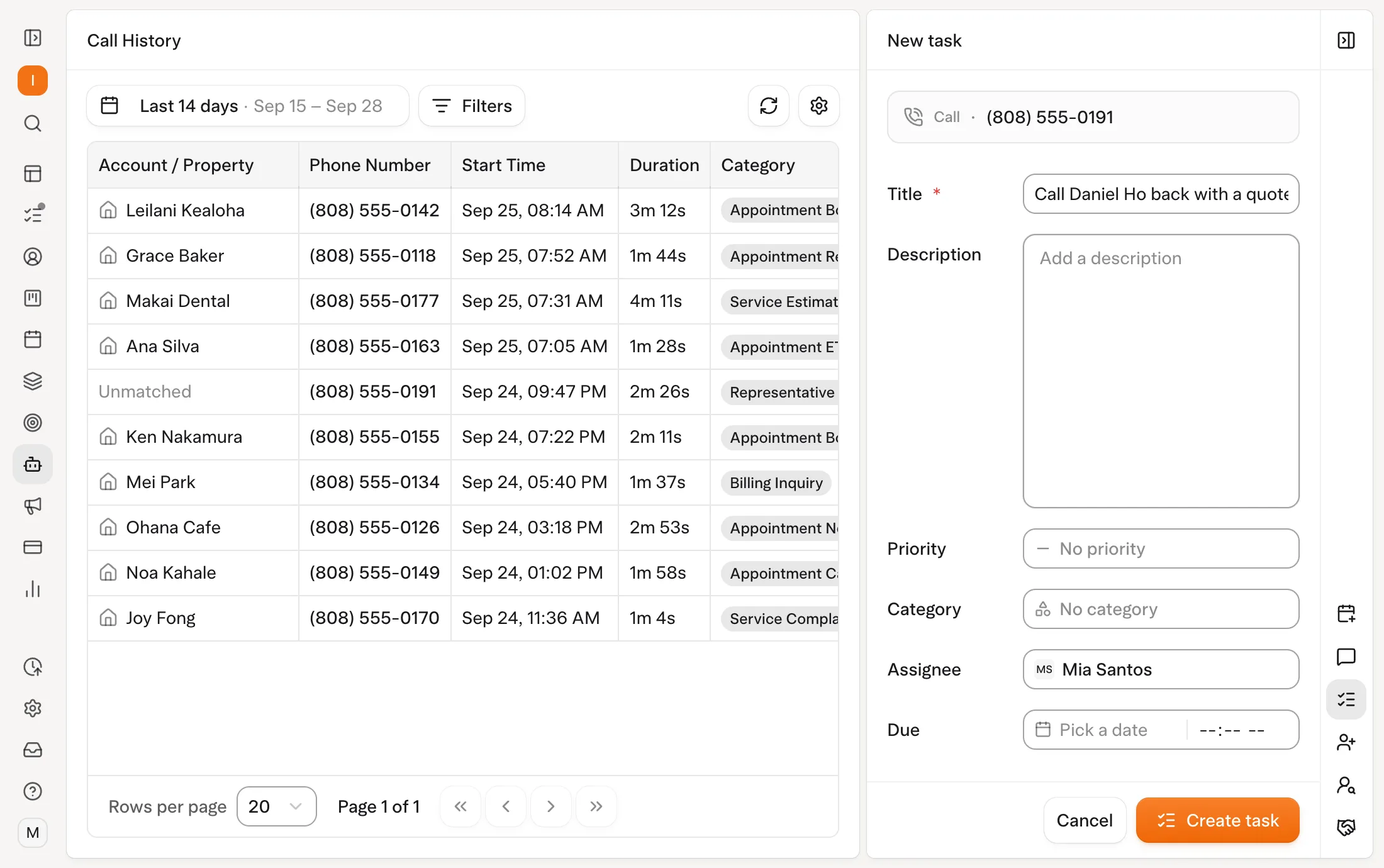Open the tasks checklist icon in left sidebar

pos(33,214)
